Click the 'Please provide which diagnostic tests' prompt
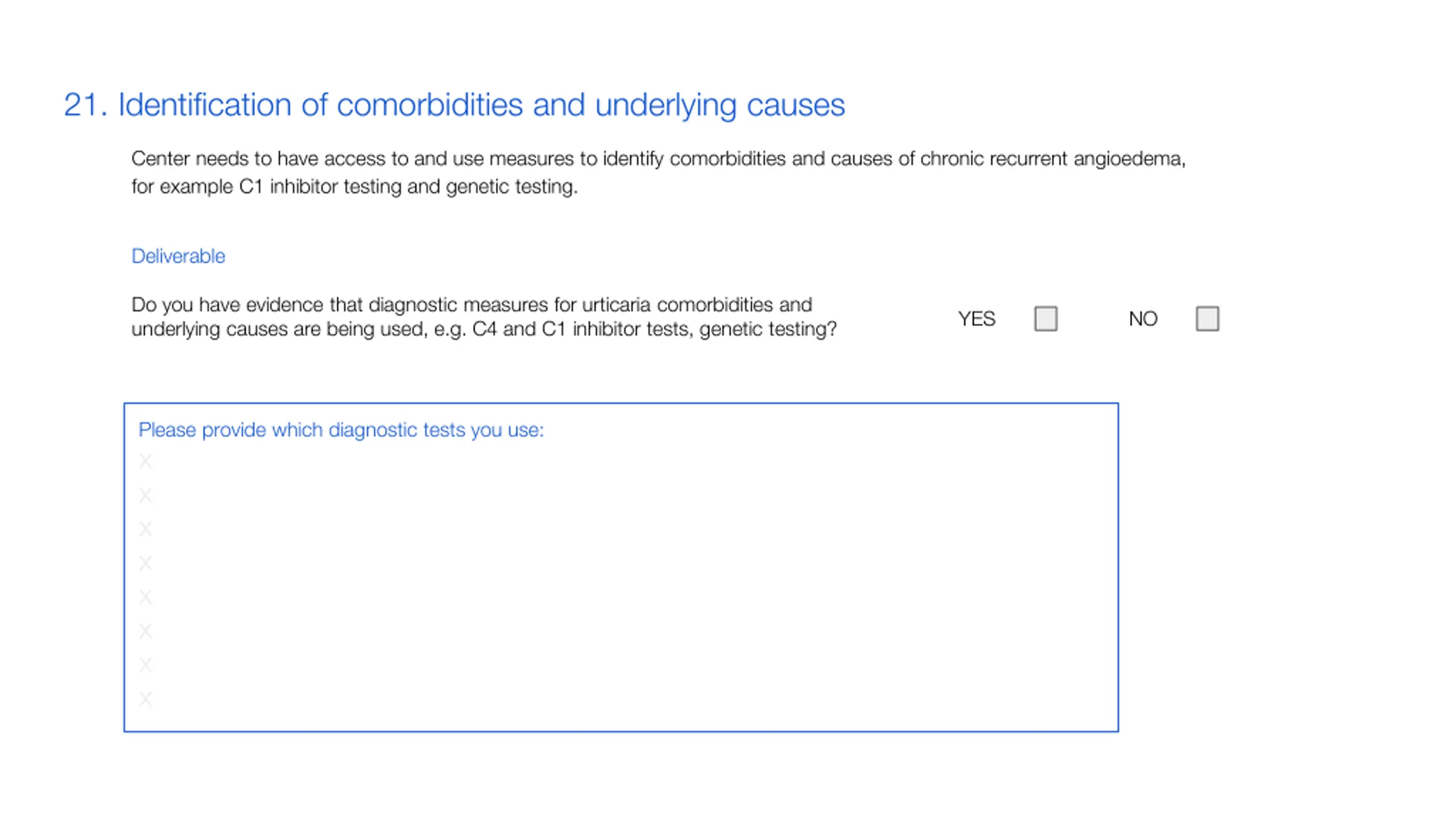Image resolution: width=1456 pixels, height=819 pixels. click(341, 430)
